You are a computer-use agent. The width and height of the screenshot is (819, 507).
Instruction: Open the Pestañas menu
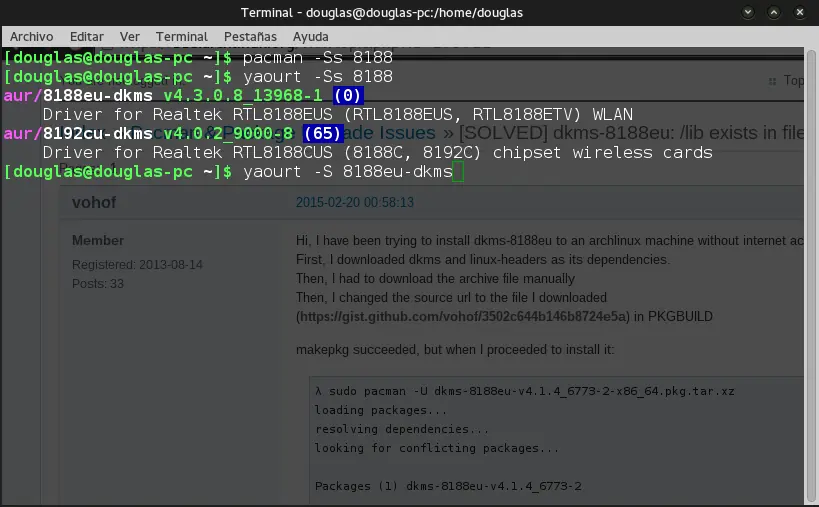pyautogui.click(x=250, y=37)
